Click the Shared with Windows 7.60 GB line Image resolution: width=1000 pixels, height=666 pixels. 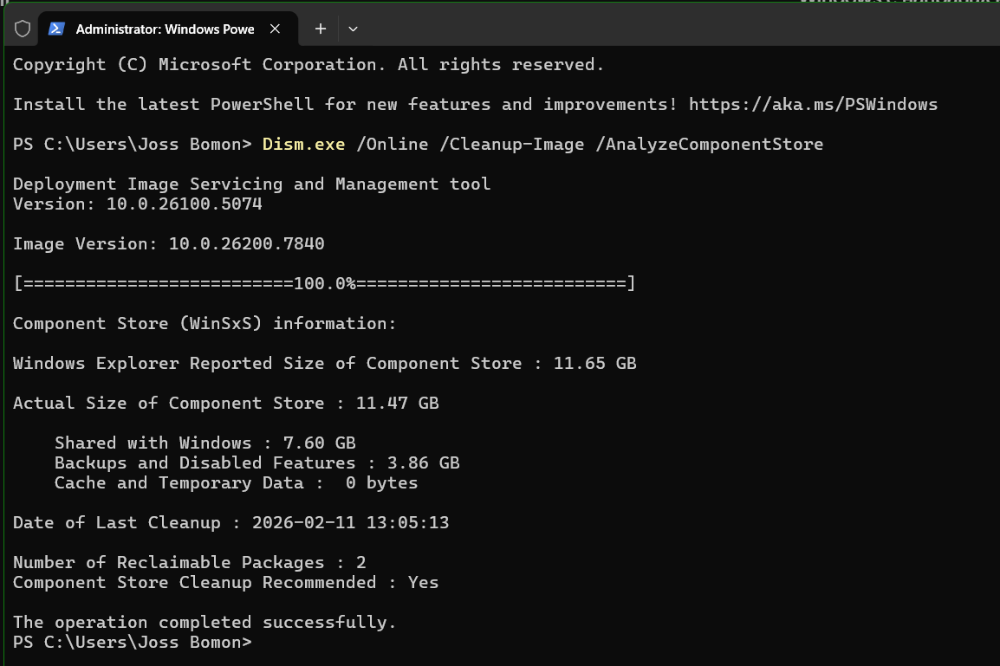[x=205, y=443]
